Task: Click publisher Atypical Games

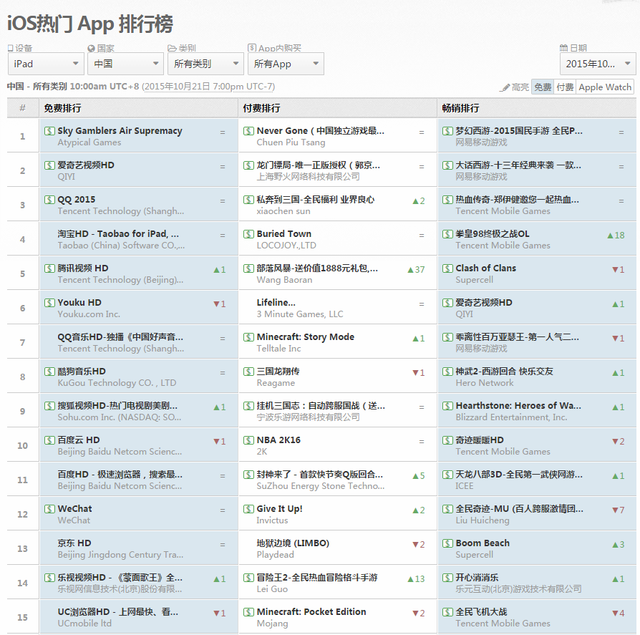Action: click(x=89, y=142)
